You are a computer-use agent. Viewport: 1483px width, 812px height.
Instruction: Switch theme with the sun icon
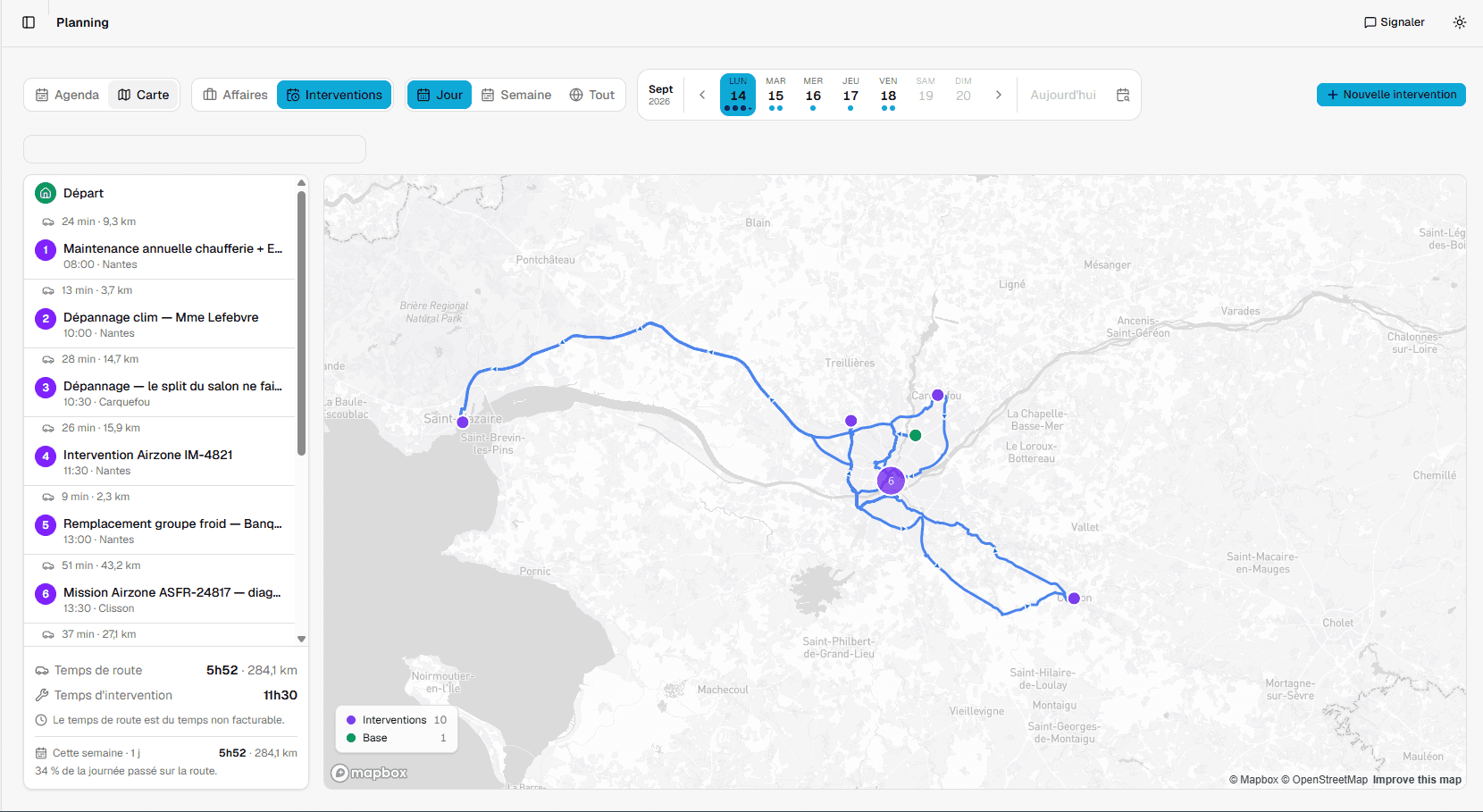(1460, 22)
